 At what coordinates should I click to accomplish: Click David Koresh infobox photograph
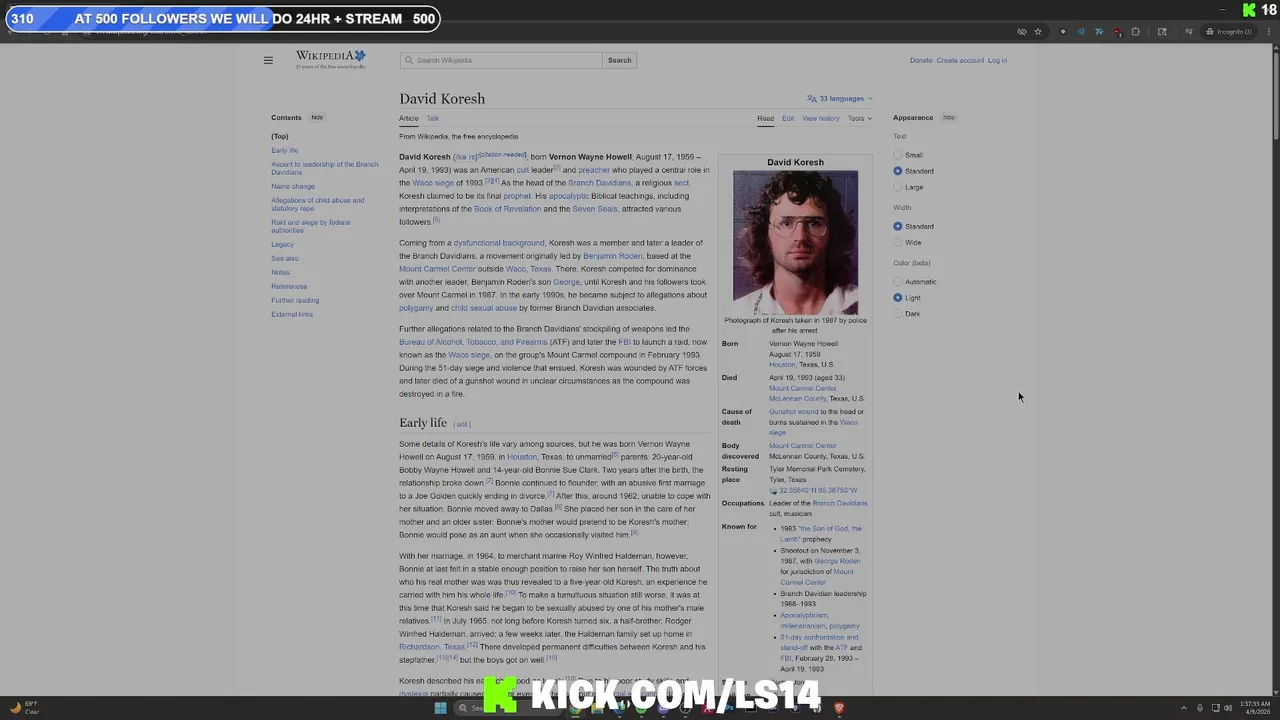tap(795, 242)
